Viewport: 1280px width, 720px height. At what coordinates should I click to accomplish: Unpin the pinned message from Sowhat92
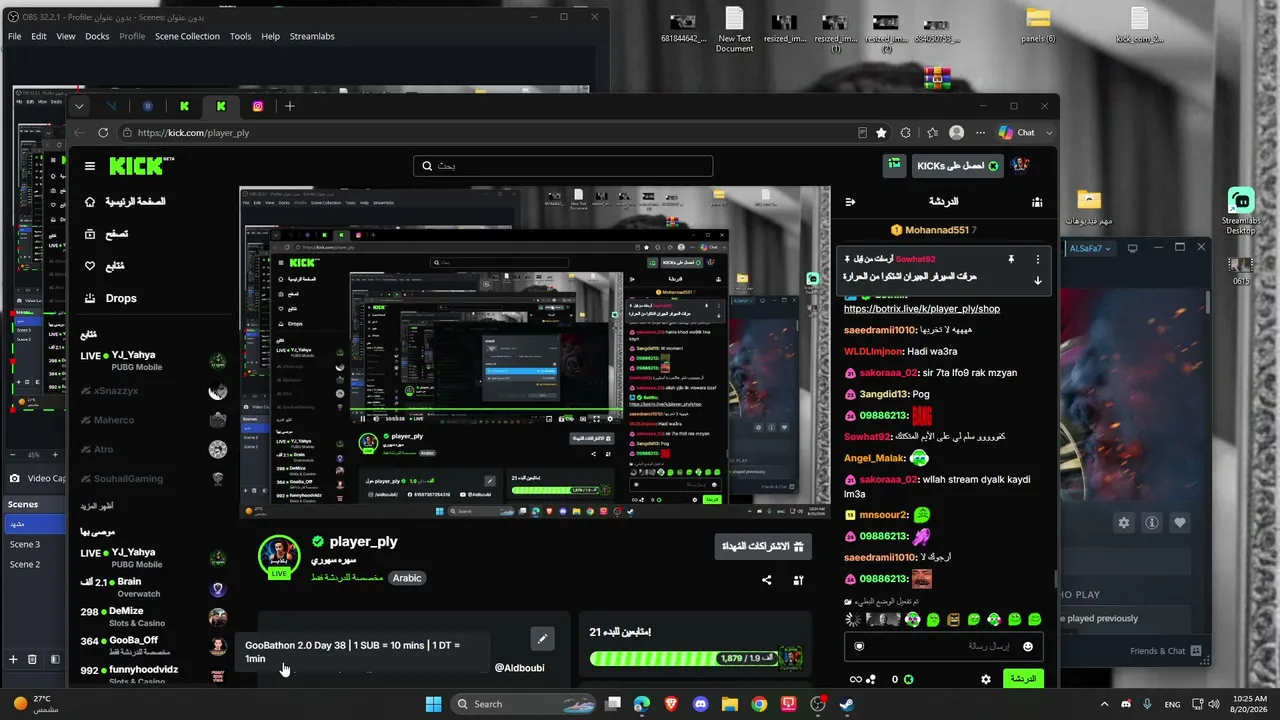pos(1011,259)
